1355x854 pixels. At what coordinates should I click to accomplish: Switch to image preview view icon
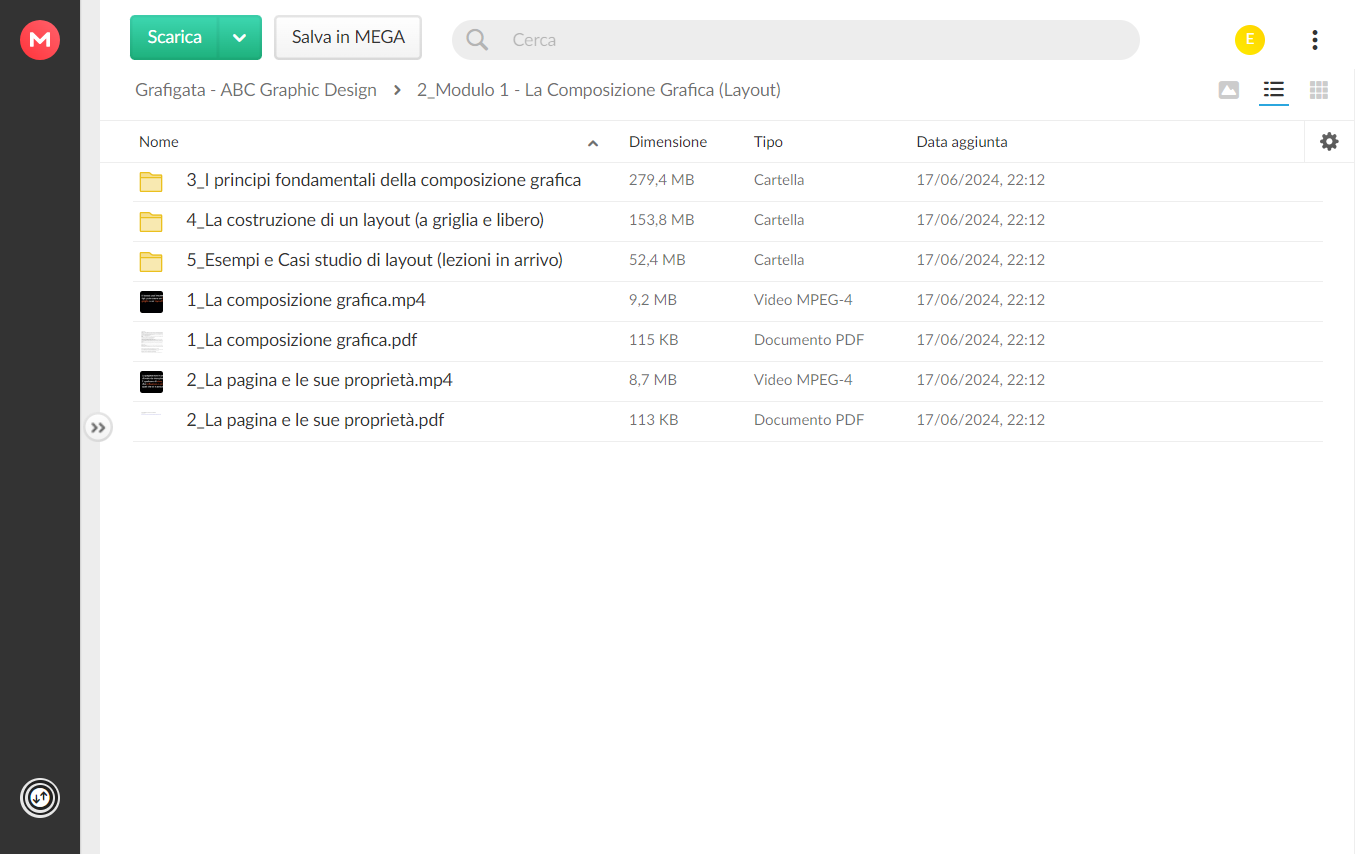tap(1229, 90)
